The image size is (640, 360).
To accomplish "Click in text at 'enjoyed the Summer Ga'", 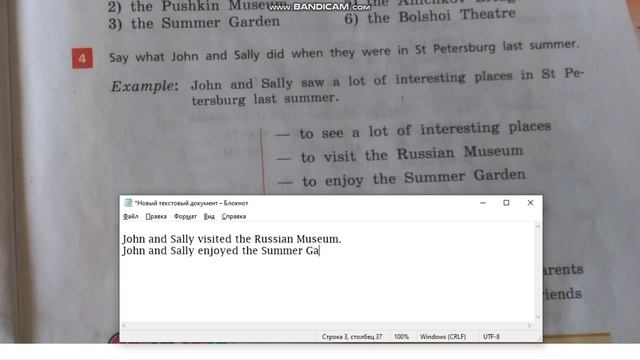I will 258,251.
